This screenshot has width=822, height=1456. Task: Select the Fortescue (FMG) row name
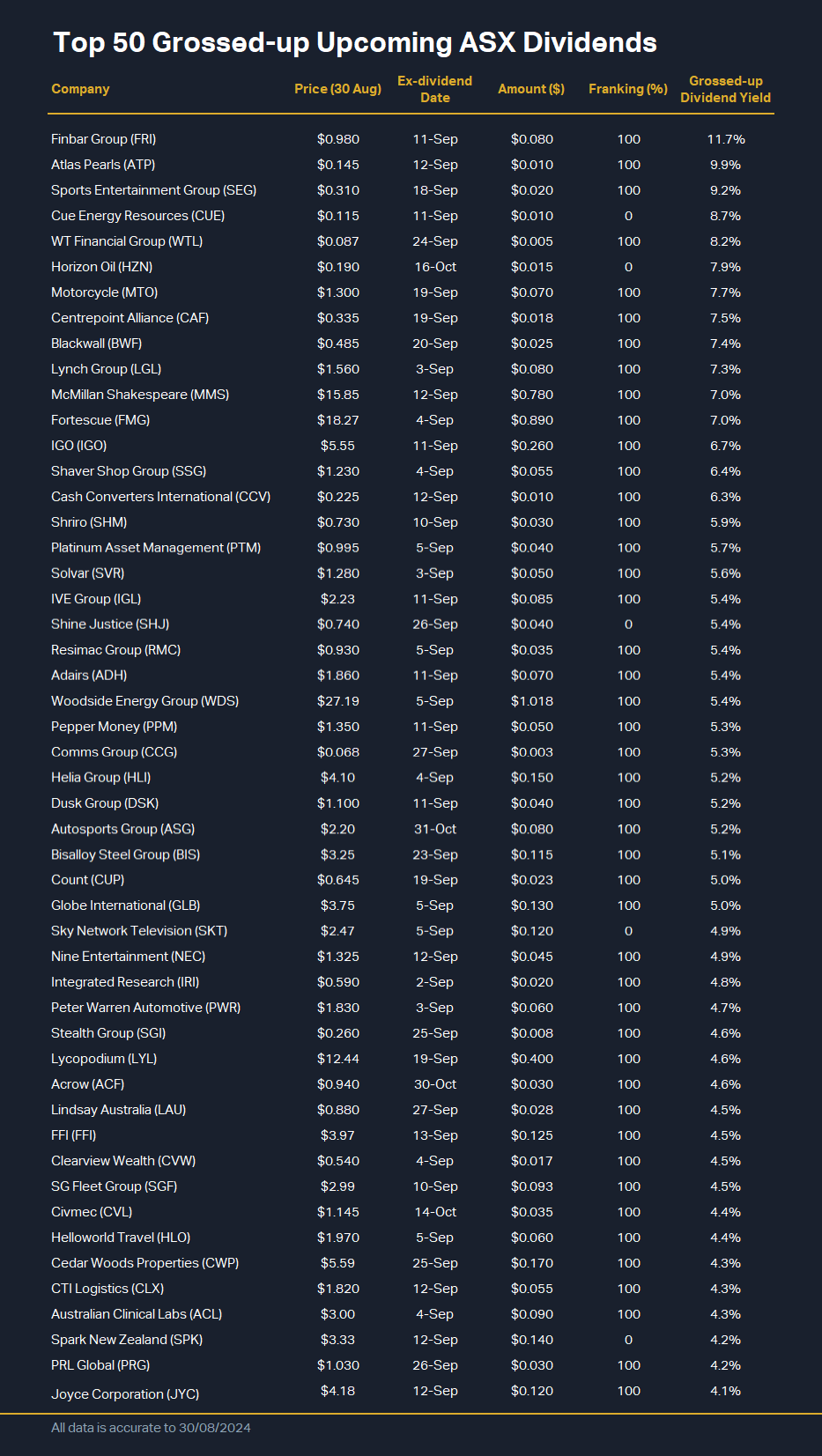click(100, 420)
